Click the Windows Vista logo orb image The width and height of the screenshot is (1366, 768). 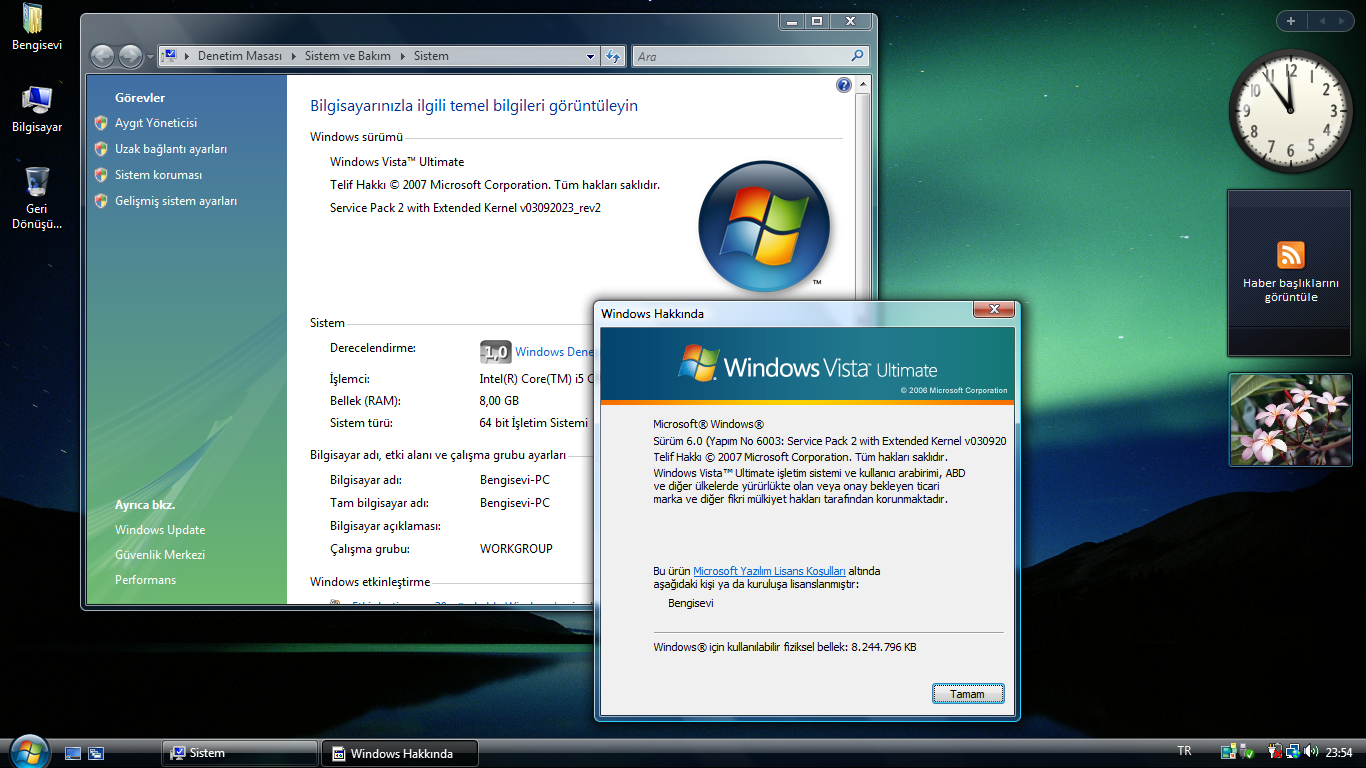[x=764, y=227]
